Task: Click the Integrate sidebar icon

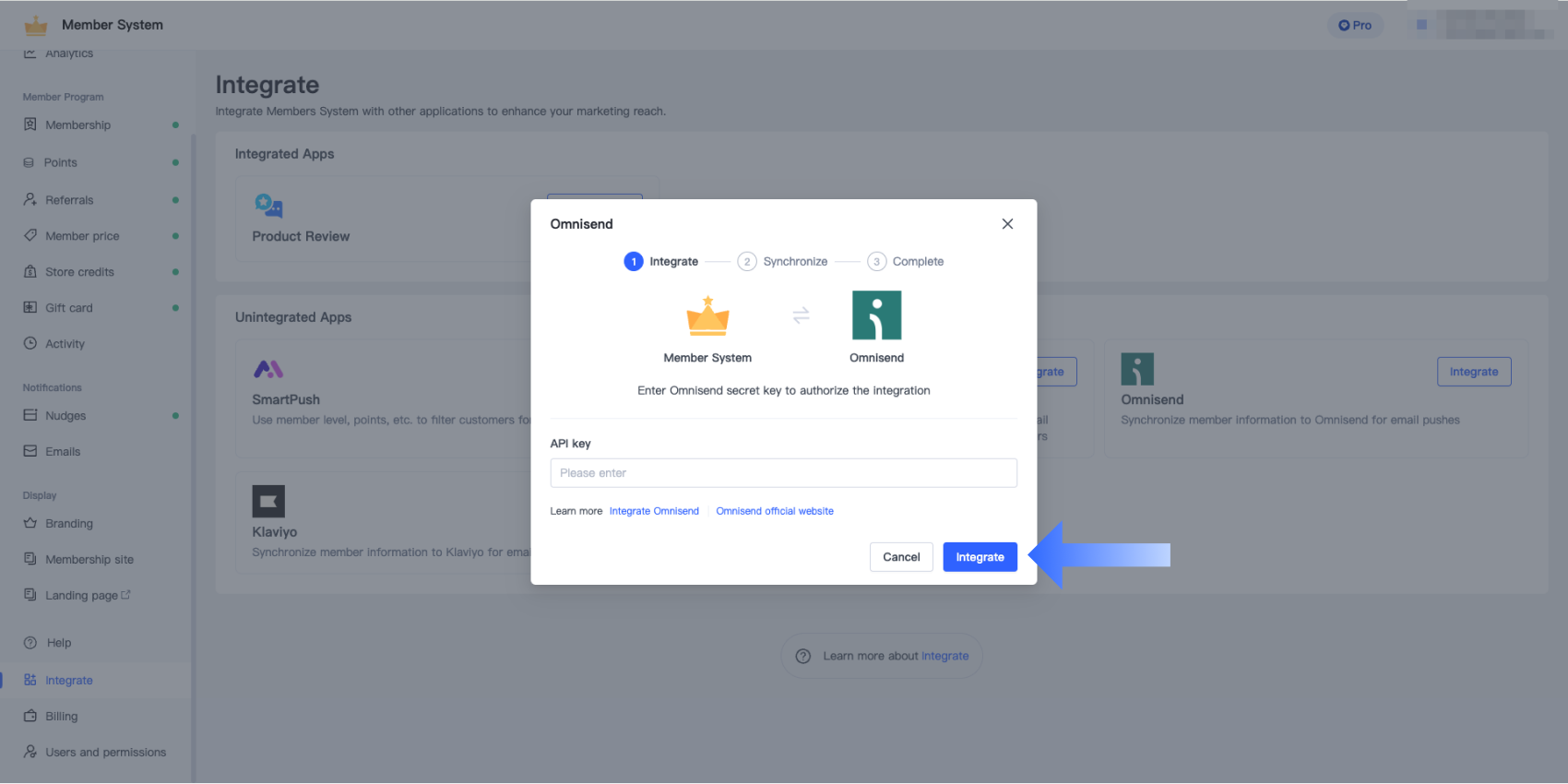Action: pos(30,680)
